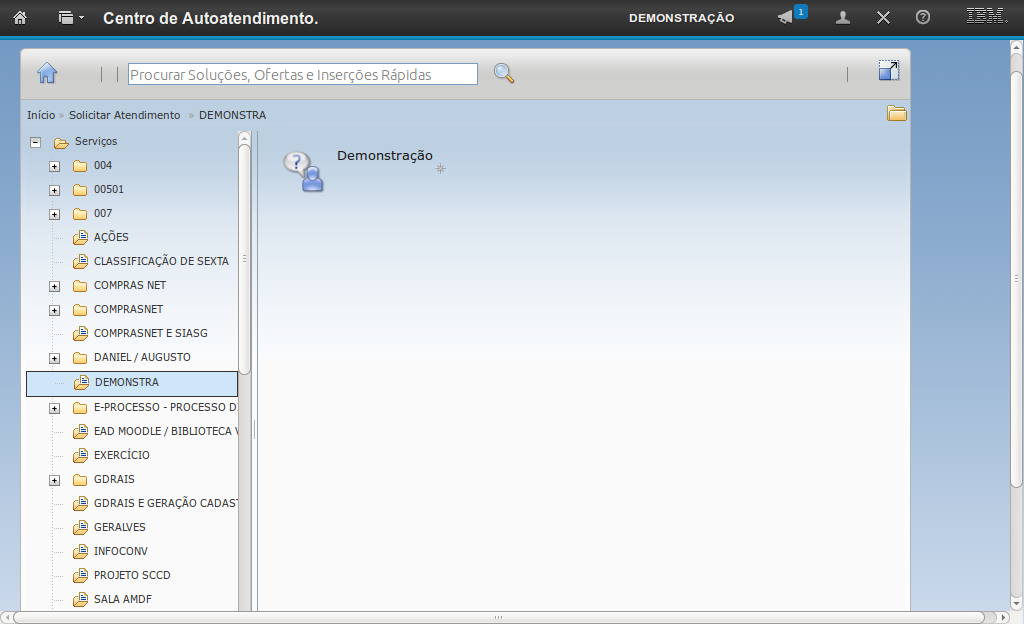
Task: Collapse the Serviços tree root
Action: 36,142
